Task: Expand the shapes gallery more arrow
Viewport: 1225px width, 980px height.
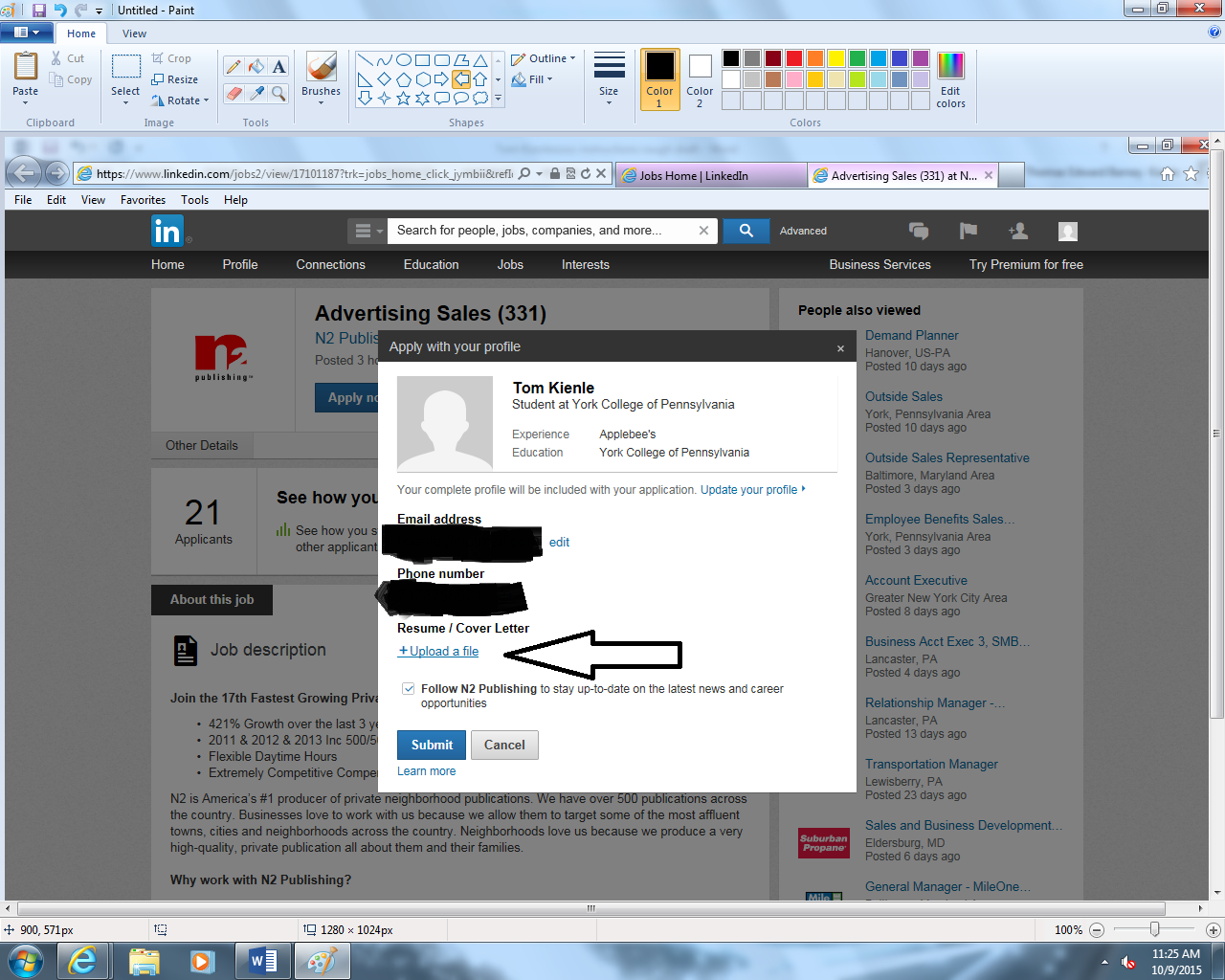Action: click(498, 98)
